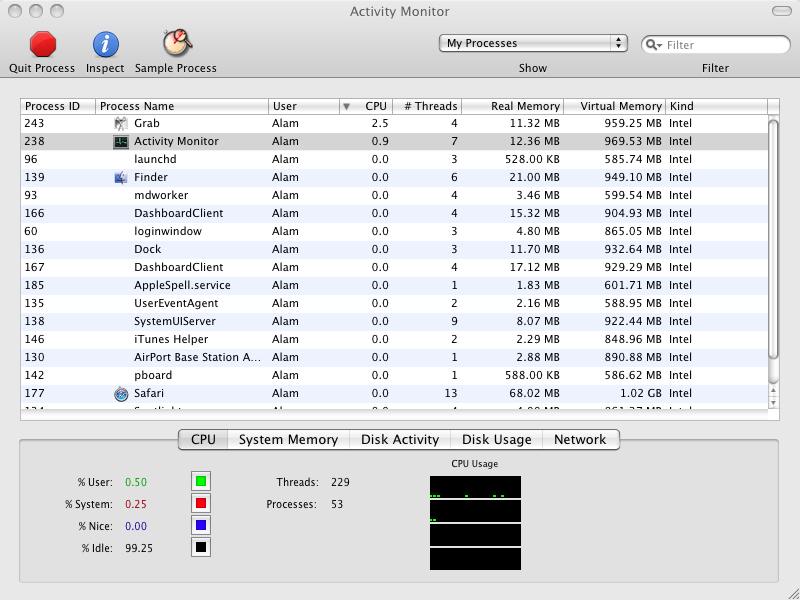Click the Grab process name text
The image size is (800, 600).
[x=147, y=123]
